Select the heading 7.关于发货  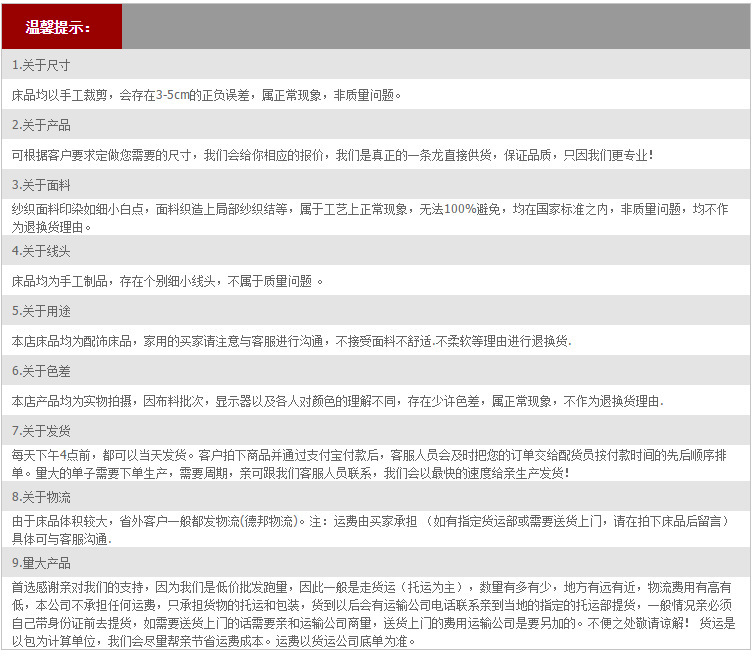(x=41, y=431)
